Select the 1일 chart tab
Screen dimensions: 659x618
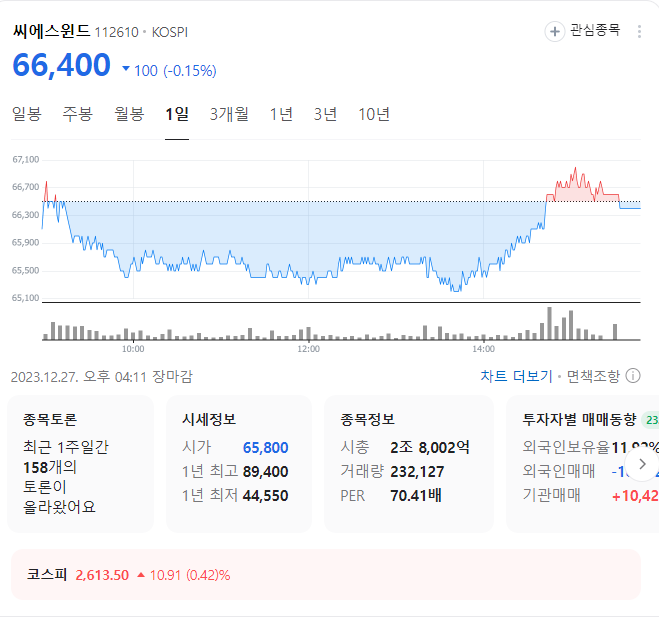pyautogui.click(x=177, y=114)
